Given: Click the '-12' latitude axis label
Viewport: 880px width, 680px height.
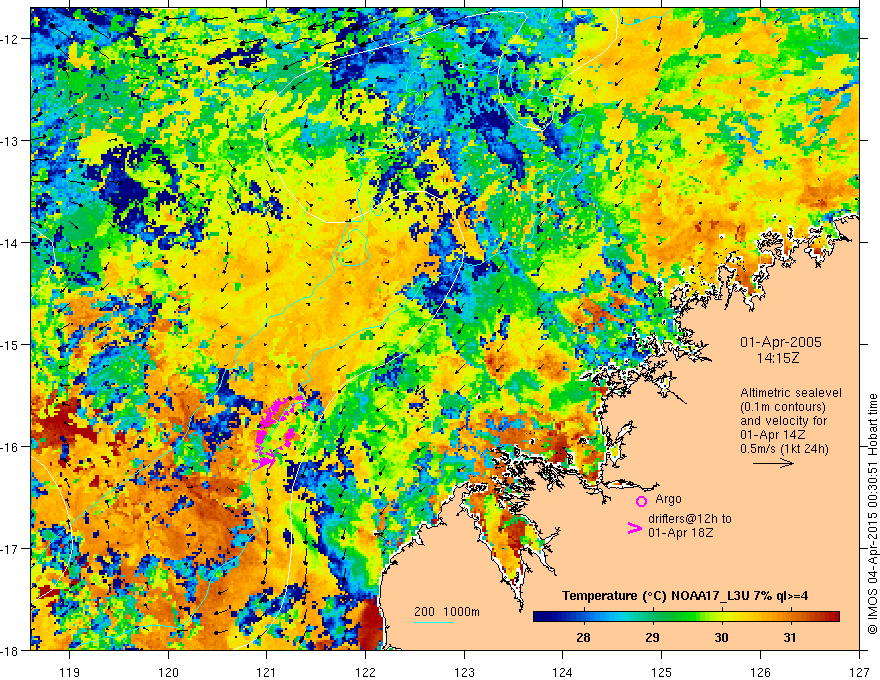Looking at the screenshot, I should coord(10,39).
